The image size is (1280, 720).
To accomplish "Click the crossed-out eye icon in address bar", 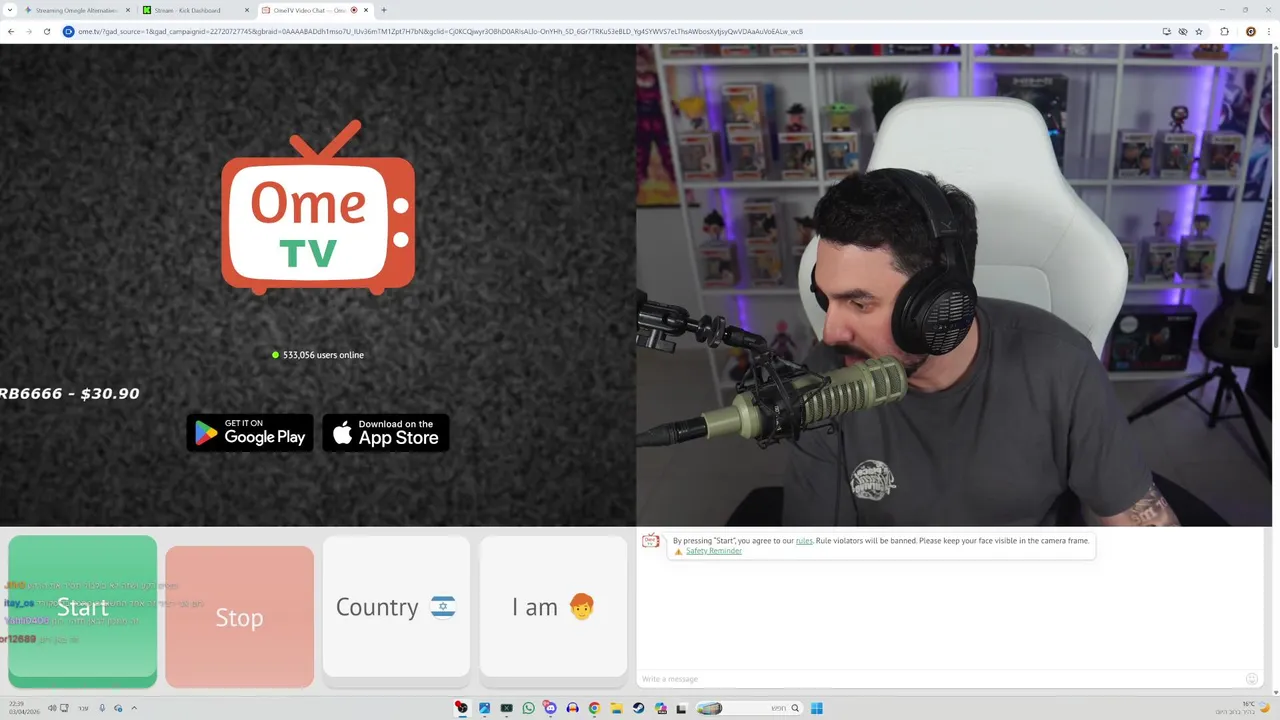I will 1182,31.
